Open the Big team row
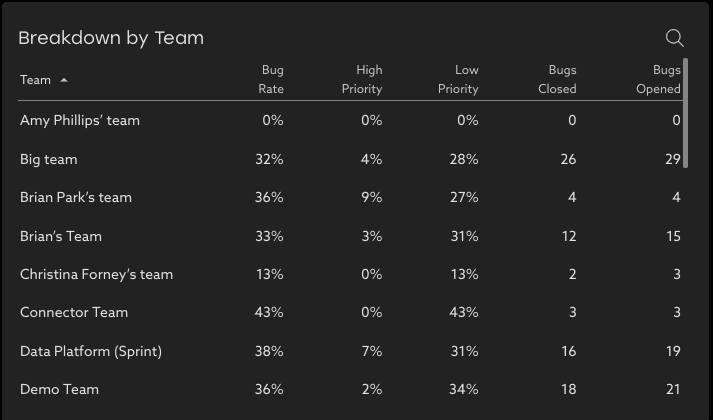 tap(49, 159)
